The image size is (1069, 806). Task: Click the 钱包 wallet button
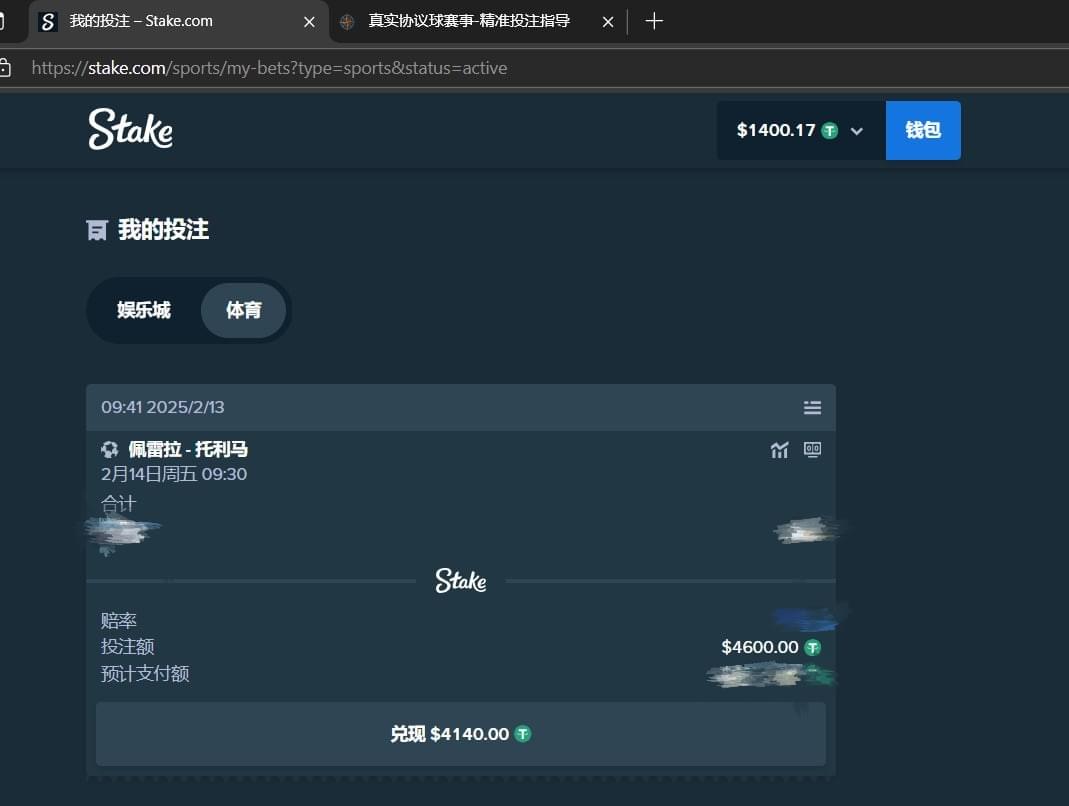tap(923, 130)
